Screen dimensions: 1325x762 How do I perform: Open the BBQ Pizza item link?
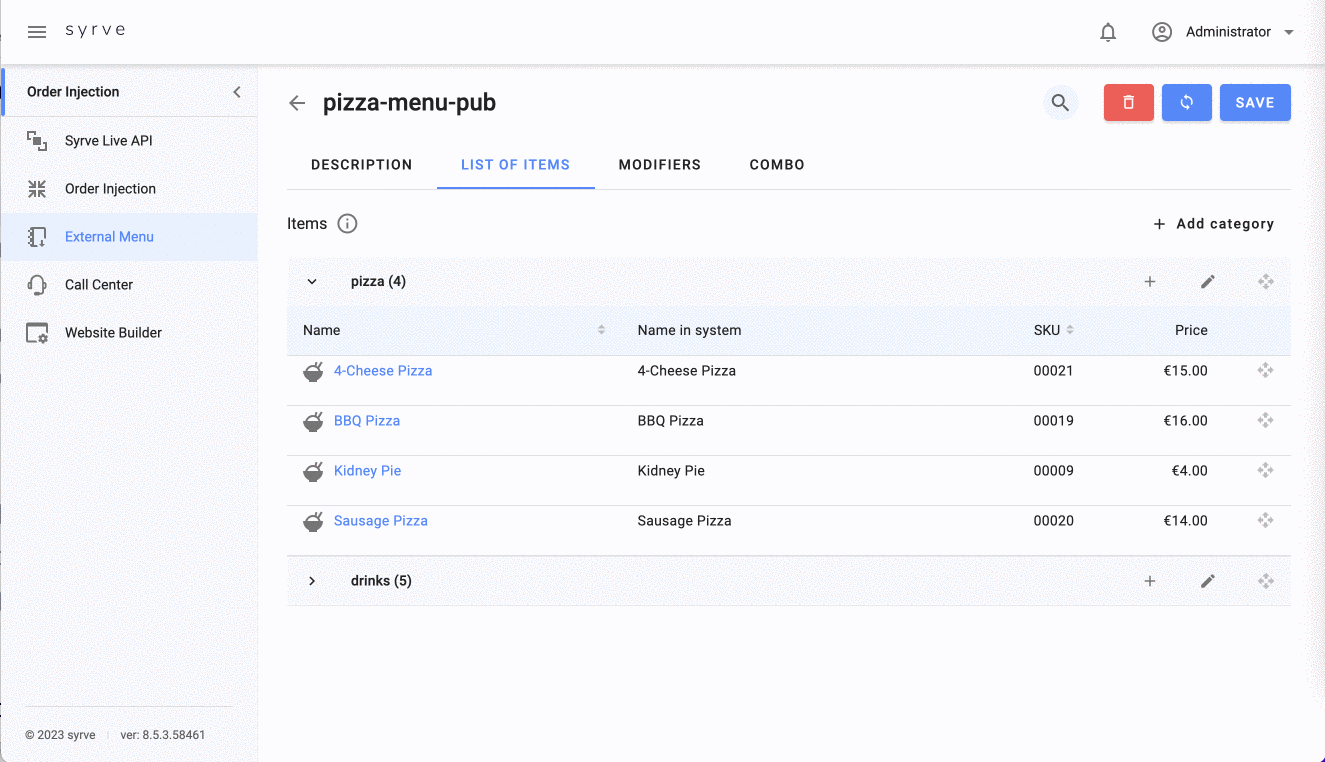[367, 421]
